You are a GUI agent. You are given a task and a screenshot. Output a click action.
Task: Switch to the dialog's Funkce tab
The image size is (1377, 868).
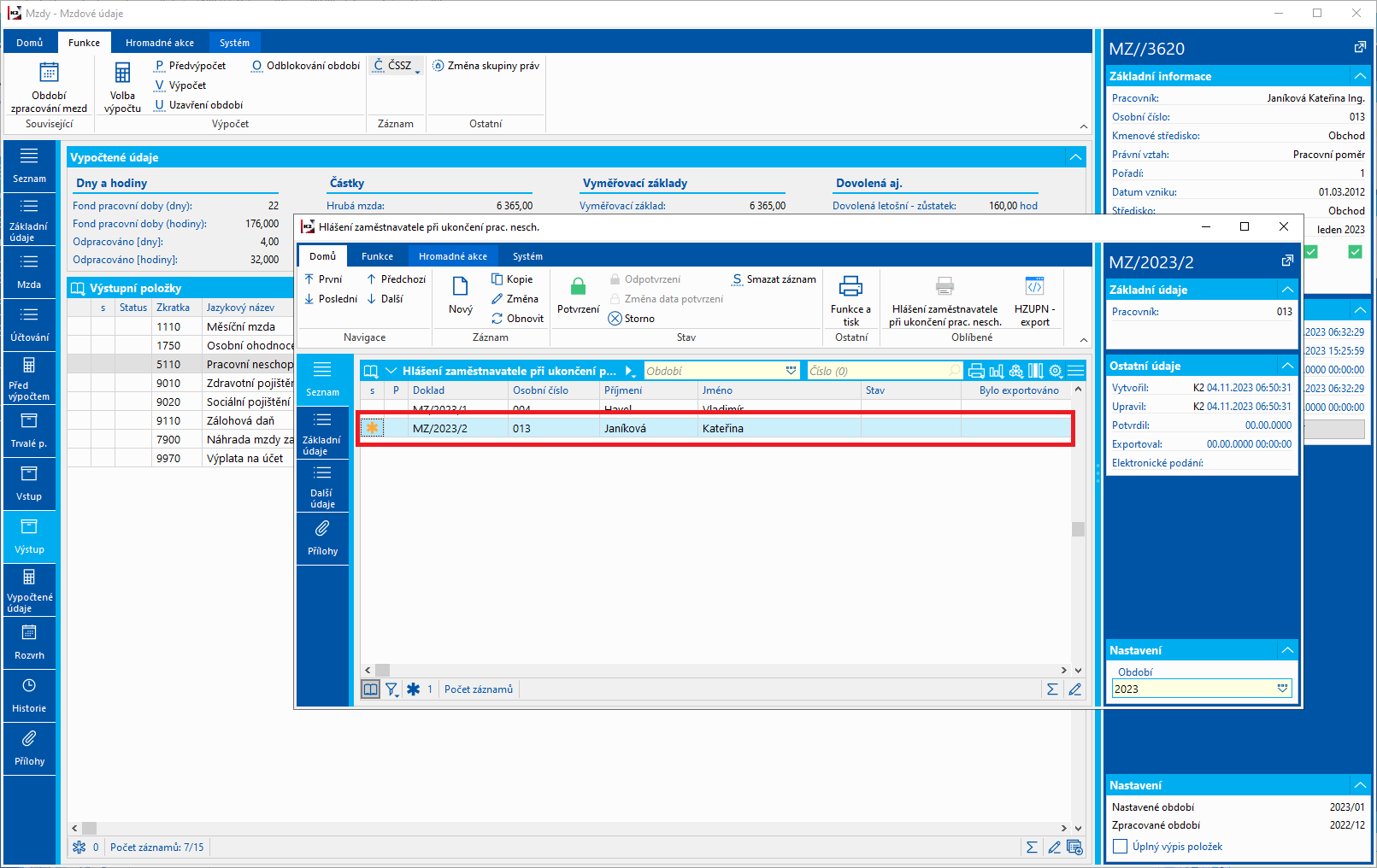coord(377,256)
